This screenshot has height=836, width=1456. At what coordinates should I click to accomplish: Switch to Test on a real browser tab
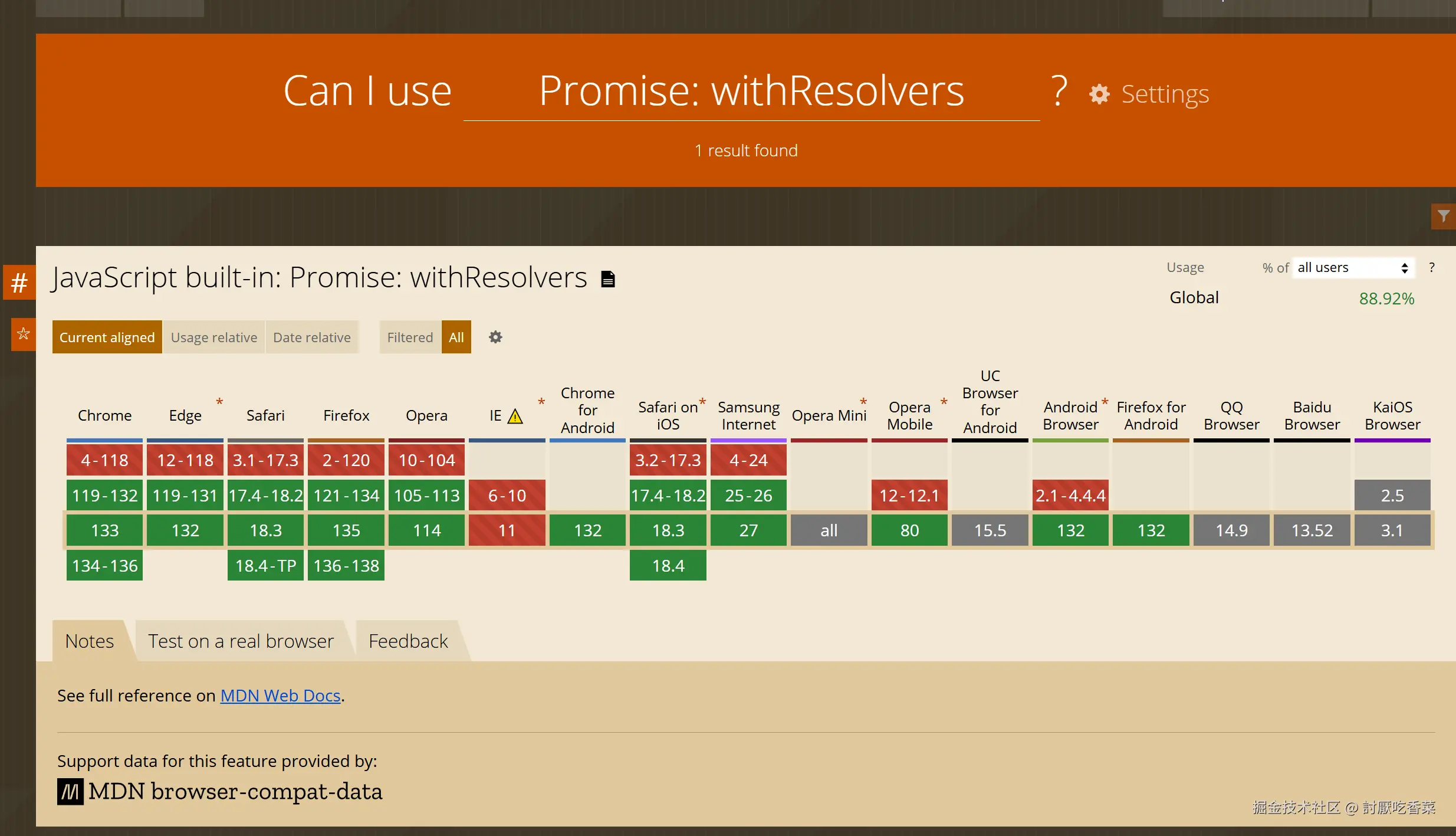[241, 641]
